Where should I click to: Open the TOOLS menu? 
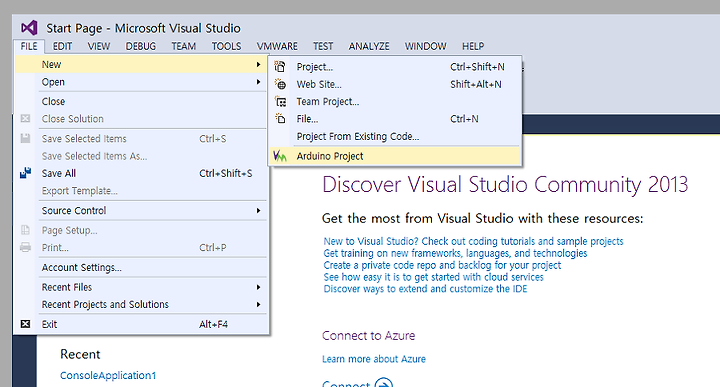pyautogui.click(x=226, y=46)
